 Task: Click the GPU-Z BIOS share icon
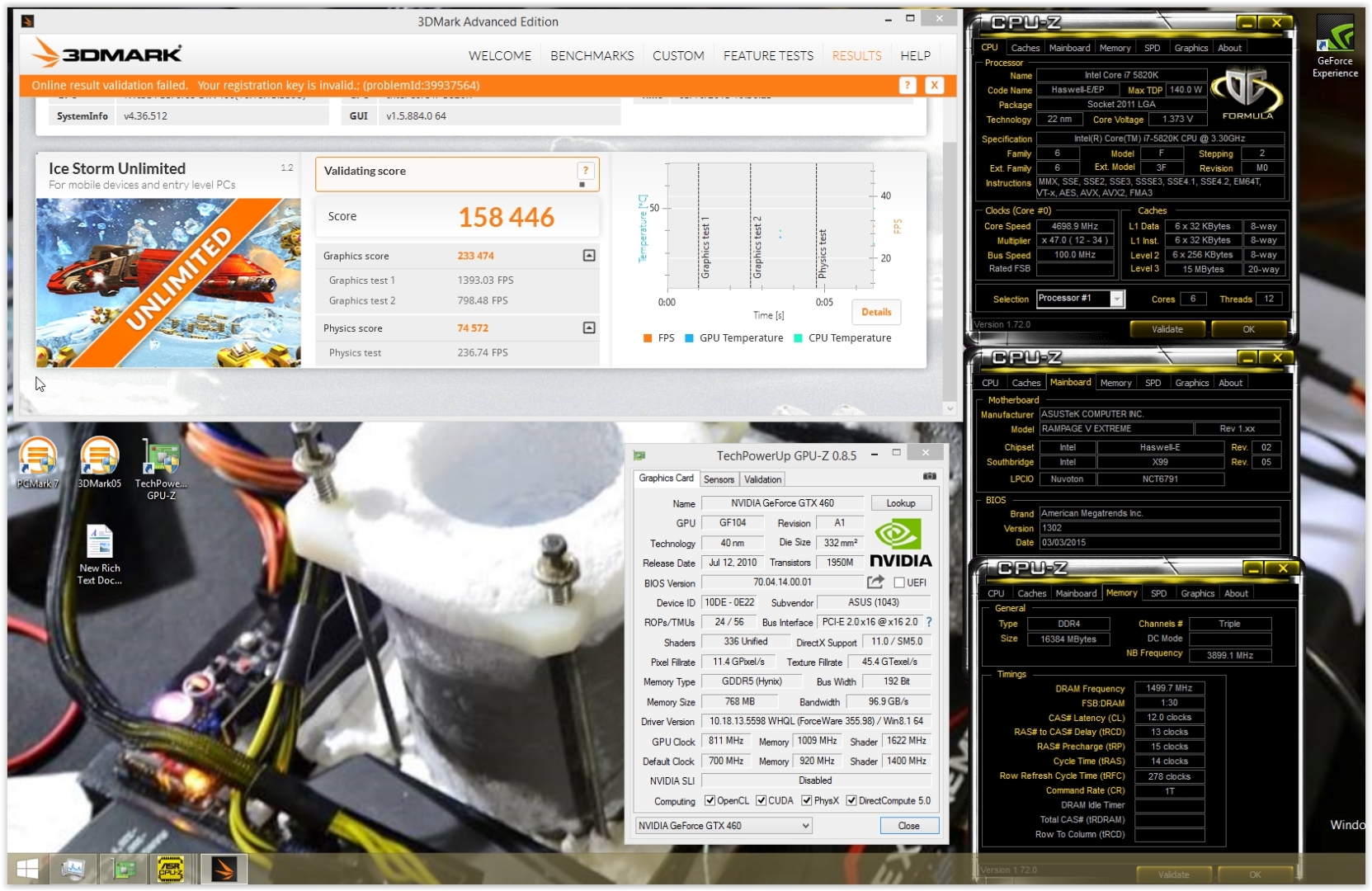click(875, 582)
